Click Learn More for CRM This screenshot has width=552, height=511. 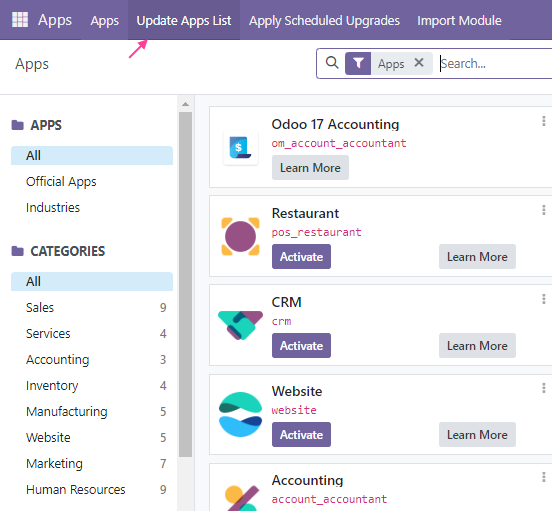[x=477, y=346]
